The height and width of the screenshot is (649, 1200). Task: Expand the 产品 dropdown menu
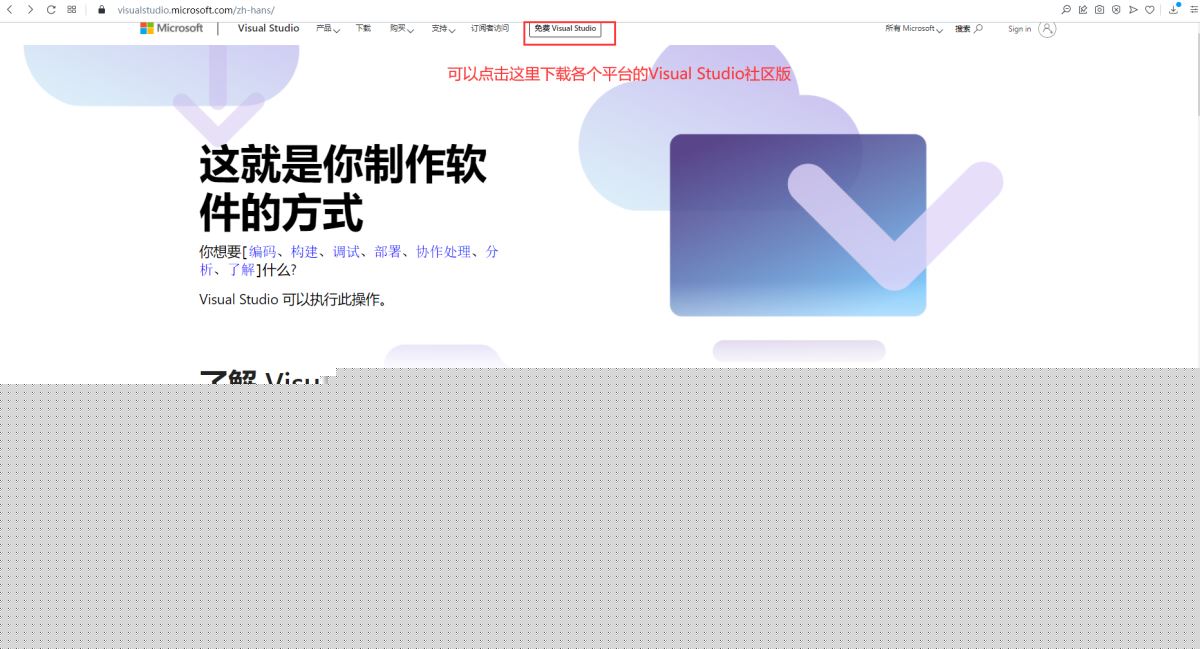click(327, 29)
